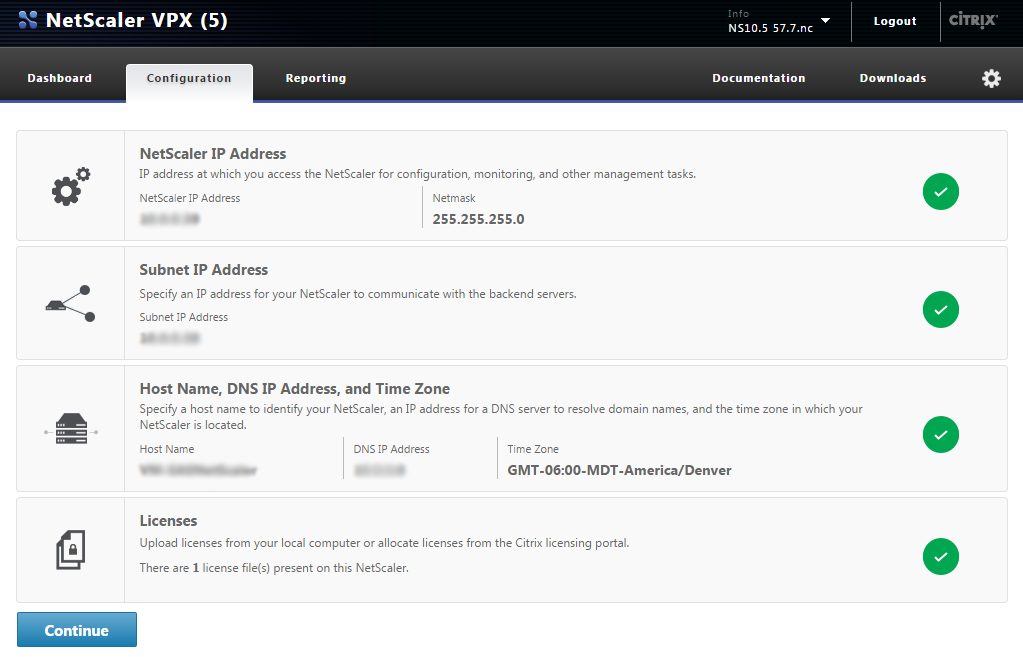Click the blurred DNS IP Address value
This screenshot has width=1023, height=657.
coord(379,470)
